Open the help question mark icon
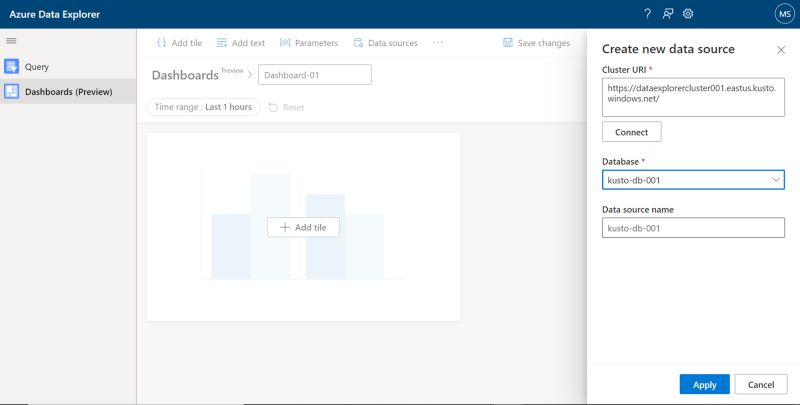This screenshot has height=405, width=800. click(647, 14)
